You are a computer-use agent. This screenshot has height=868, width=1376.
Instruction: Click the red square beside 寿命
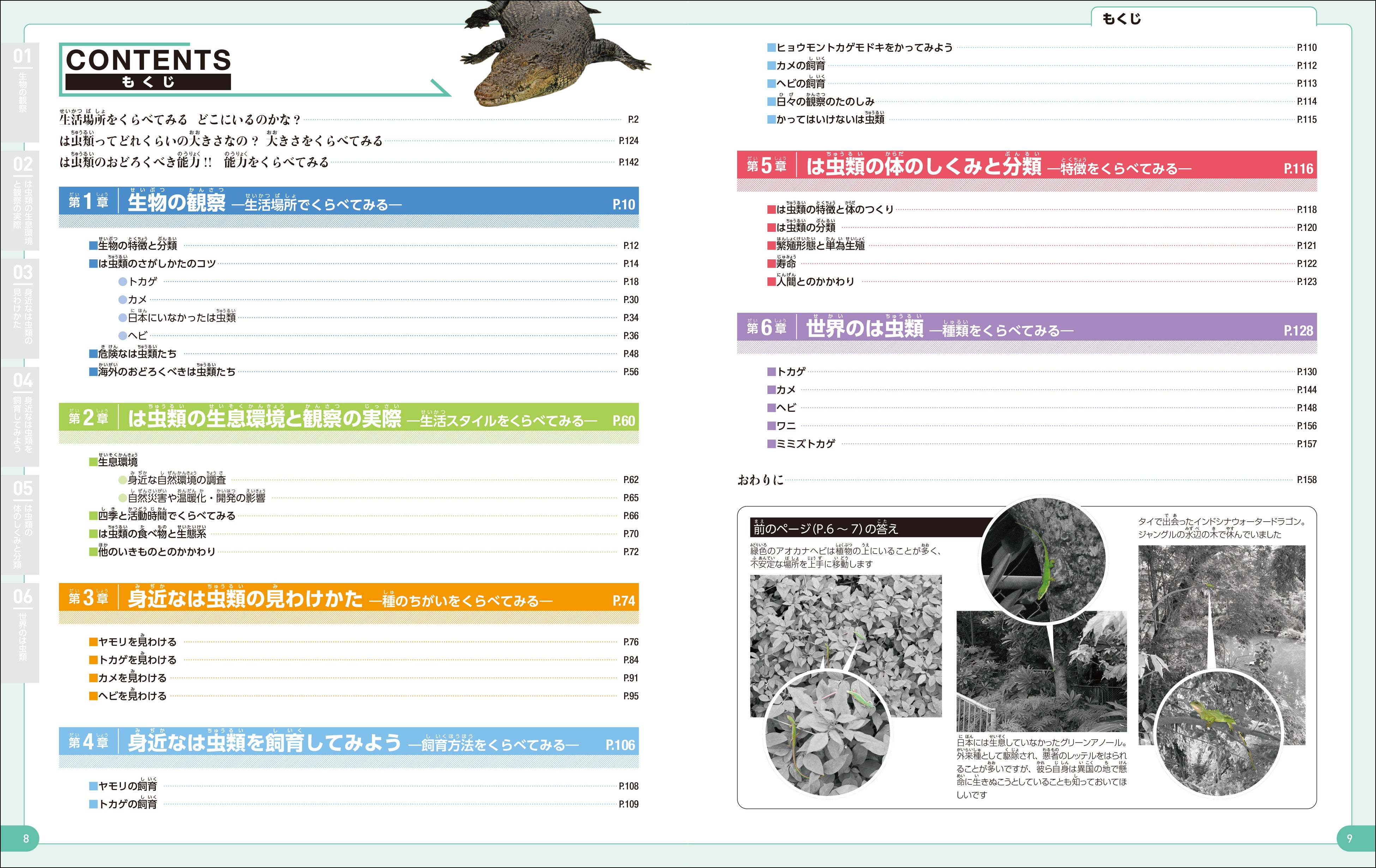(771, 264)
